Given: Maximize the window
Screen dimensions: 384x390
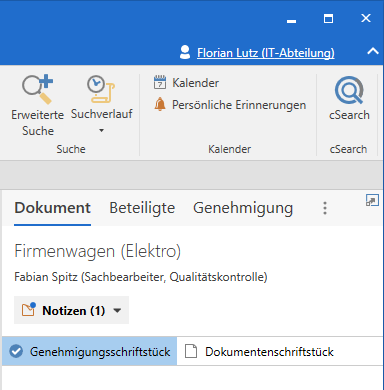Looking at the screenshot, I should [x=328, y=19].
